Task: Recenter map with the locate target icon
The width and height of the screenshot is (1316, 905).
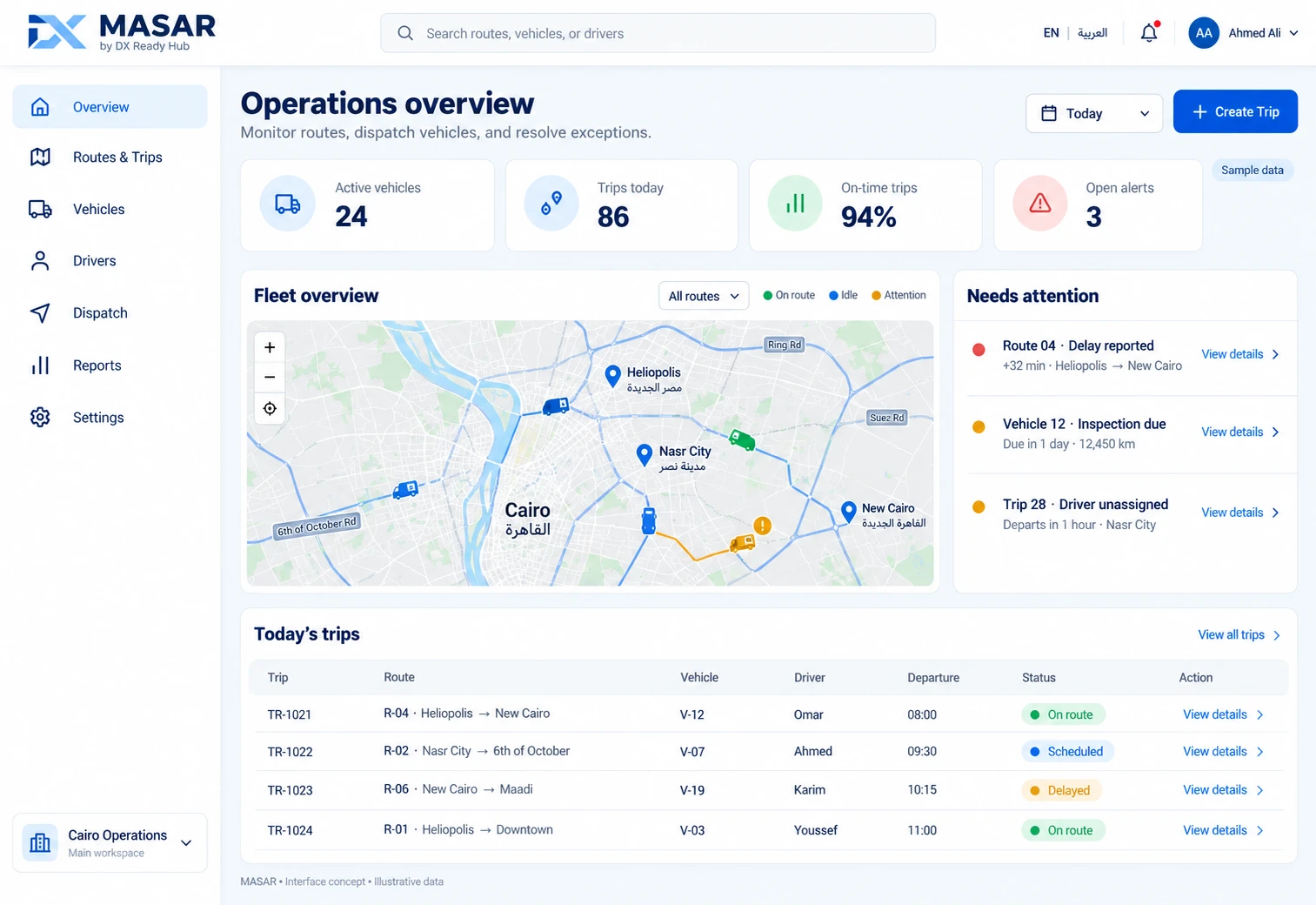Action: pos(270,408)
